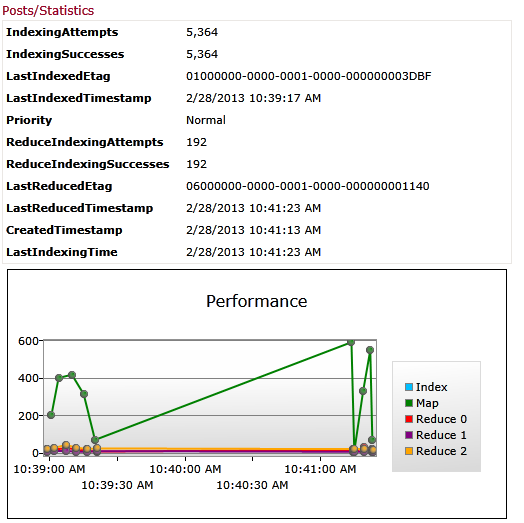Image resolution: width=524 pixels, height=523 pixels.
Task: Click the ReduceIndexingSuccesses label
Action: click(x=88, y=164)
